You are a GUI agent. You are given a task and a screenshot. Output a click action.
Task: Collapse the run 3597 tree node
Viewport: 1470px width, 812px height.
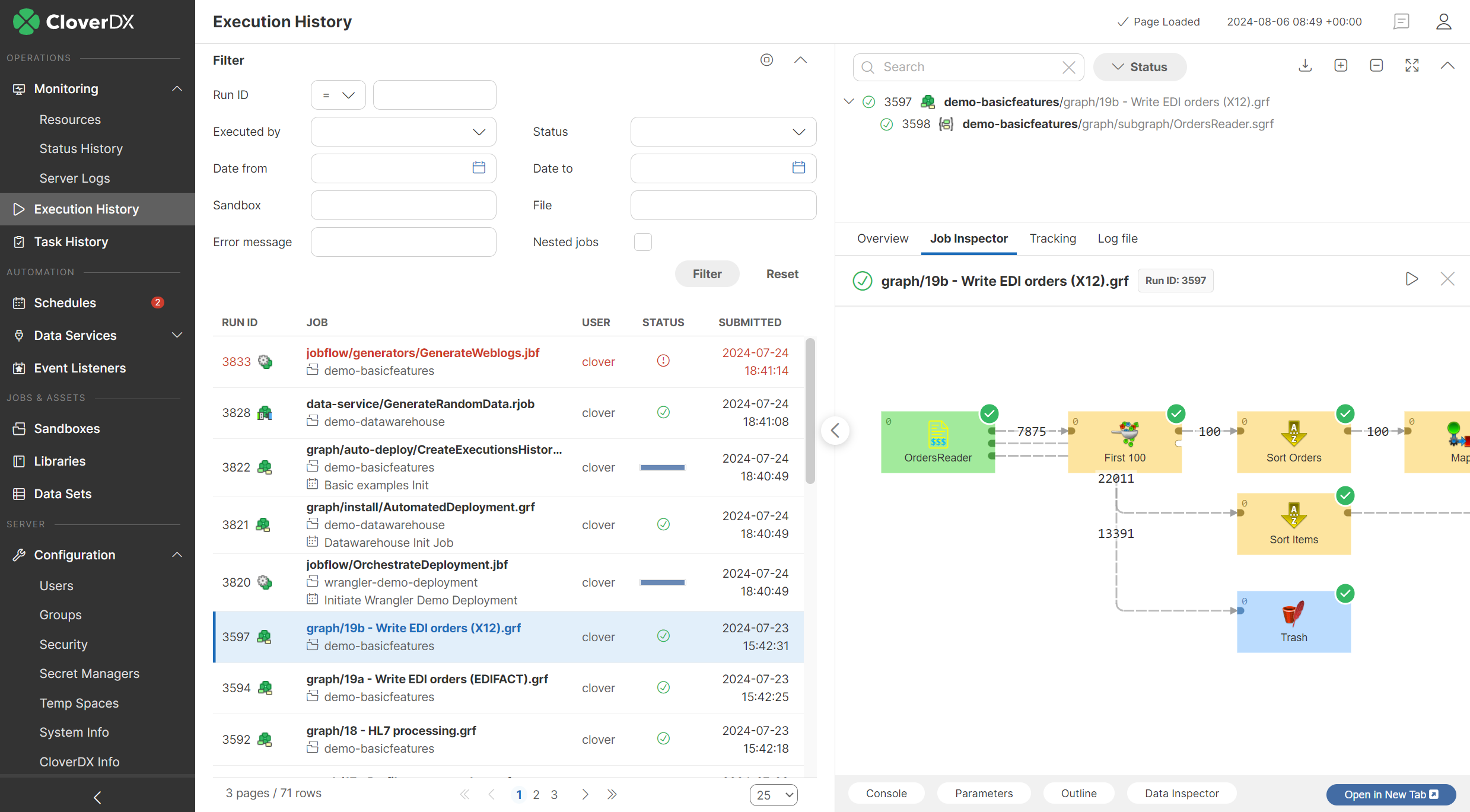[849, 101]
